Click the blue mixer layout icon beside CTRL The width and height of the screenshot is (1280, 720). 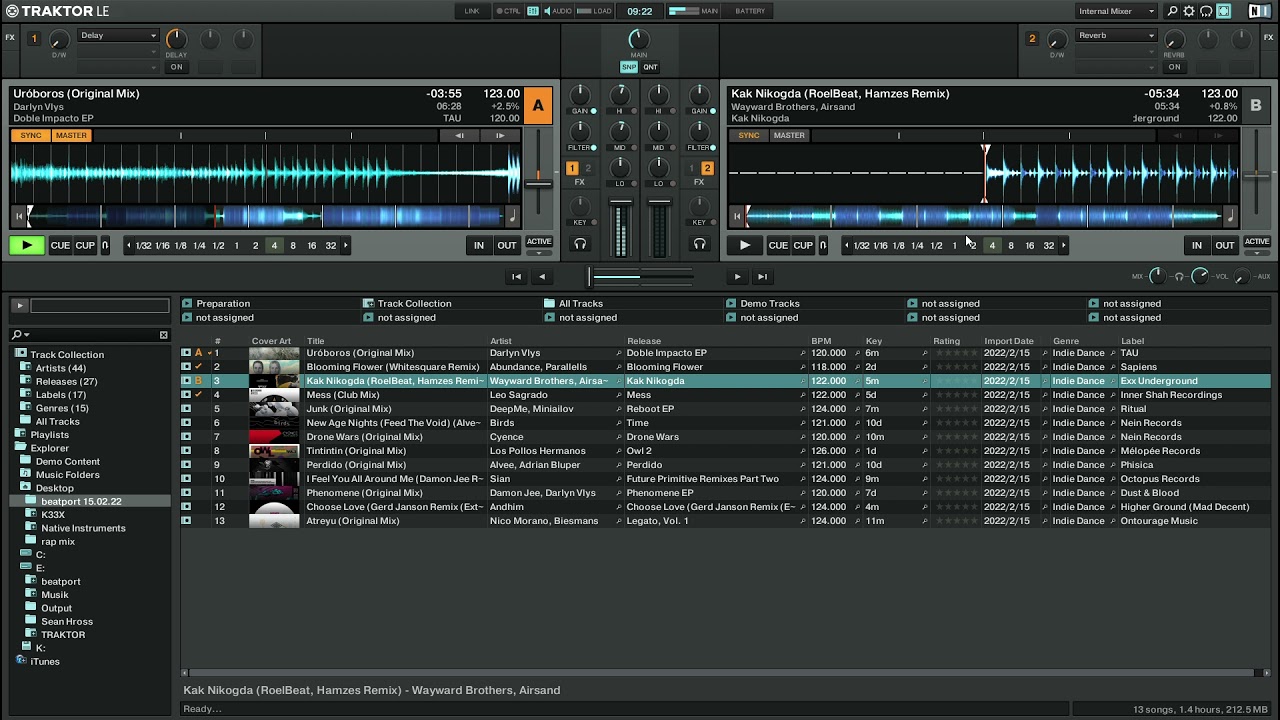[533, 11]
